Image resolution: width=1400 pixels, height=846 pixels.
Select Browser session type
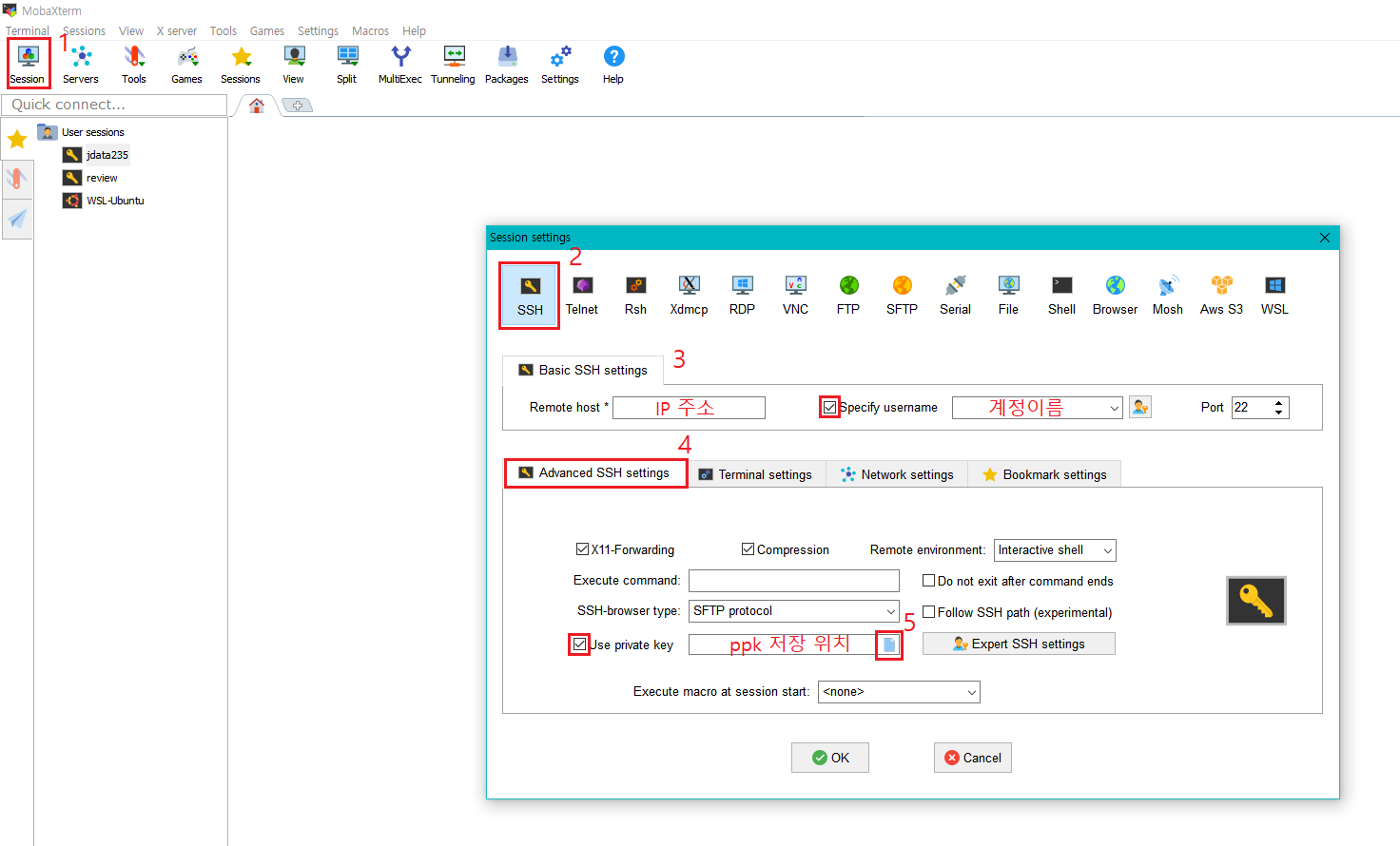coord(1115,296)
